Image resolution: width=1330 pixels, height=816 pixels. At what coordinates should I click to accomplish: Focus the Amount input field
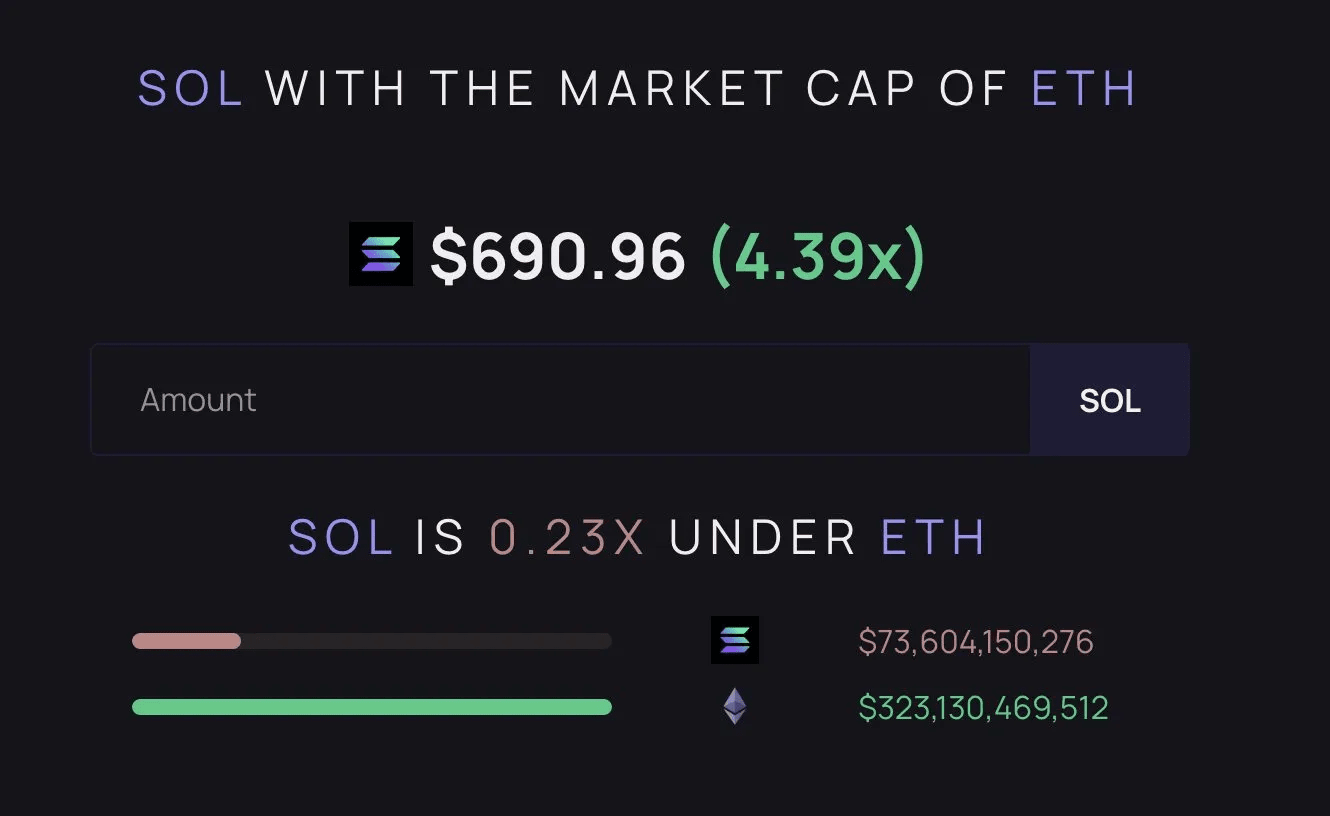pyautogui.click(x=560, y=400)
